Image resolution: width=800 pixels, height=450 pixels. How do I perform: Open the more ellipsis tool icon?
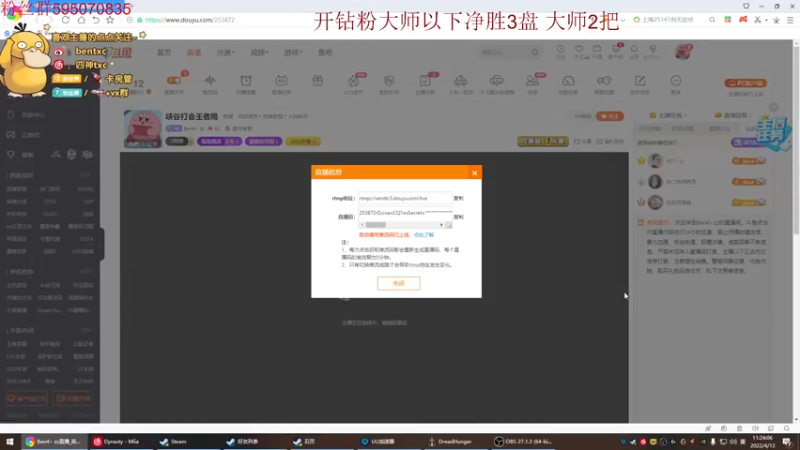(676, 83)
